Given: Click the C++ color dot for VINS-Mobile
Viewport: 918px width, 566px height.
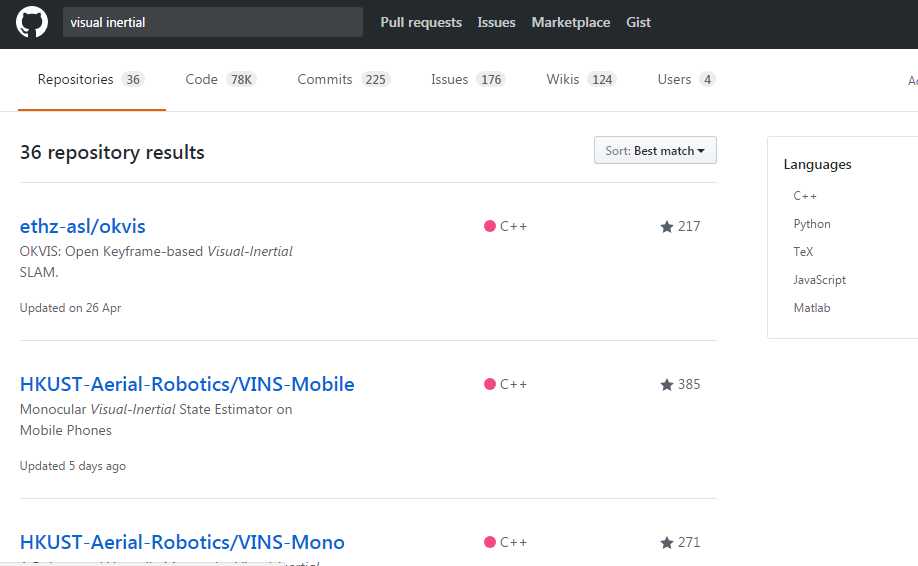Looking at the screenshot, I should point(490,384).
